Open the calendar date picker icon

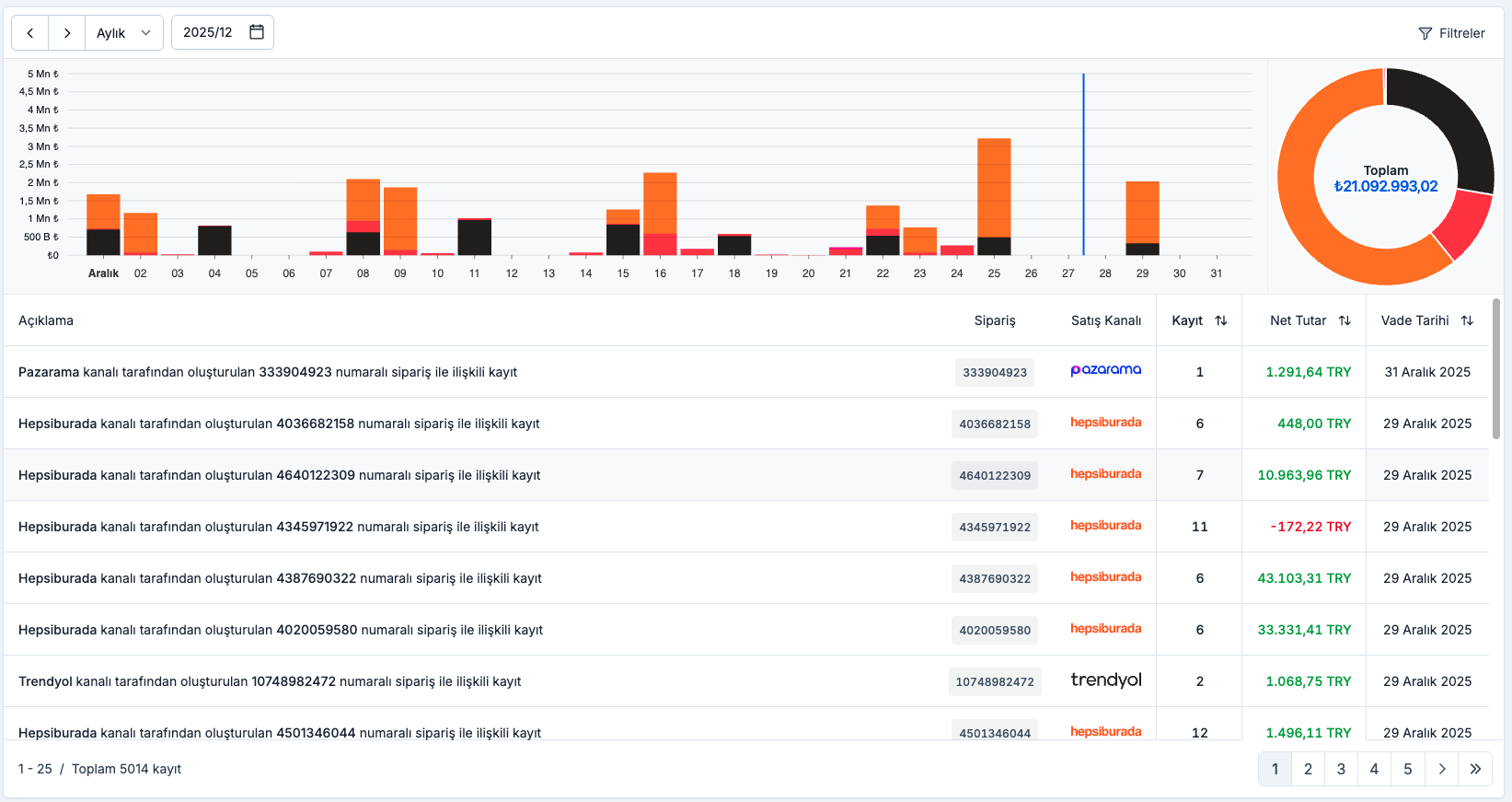257,32
